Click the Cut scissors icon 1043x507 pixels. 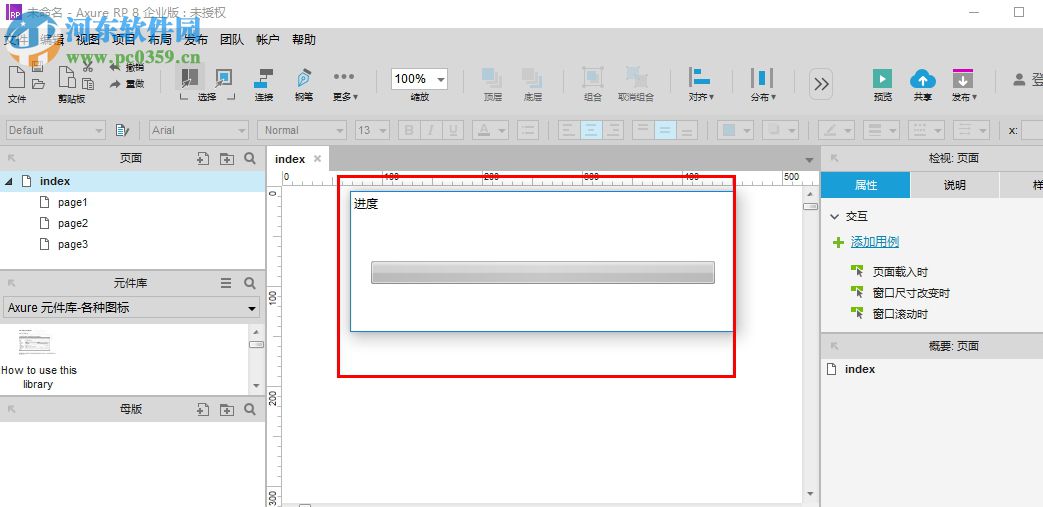pos(88,67)
